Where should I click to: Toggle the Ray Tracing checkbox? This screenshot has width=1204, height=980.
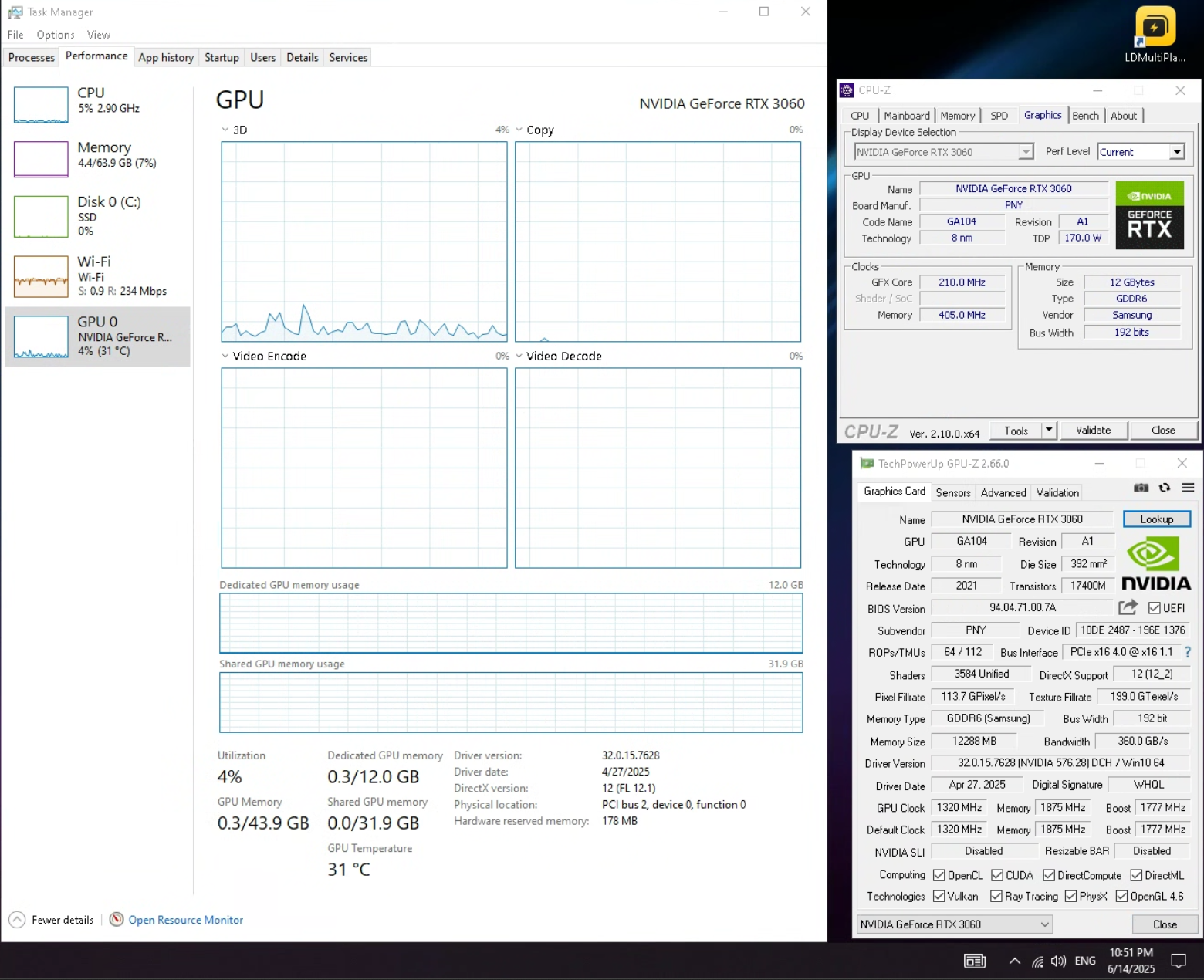tap(996, 896)
